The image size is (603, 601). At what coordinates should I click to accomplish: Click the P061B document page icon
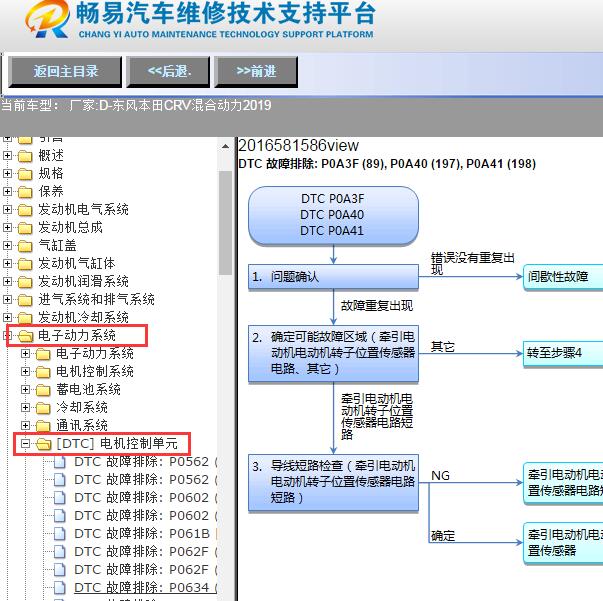(x=60, y=534)
